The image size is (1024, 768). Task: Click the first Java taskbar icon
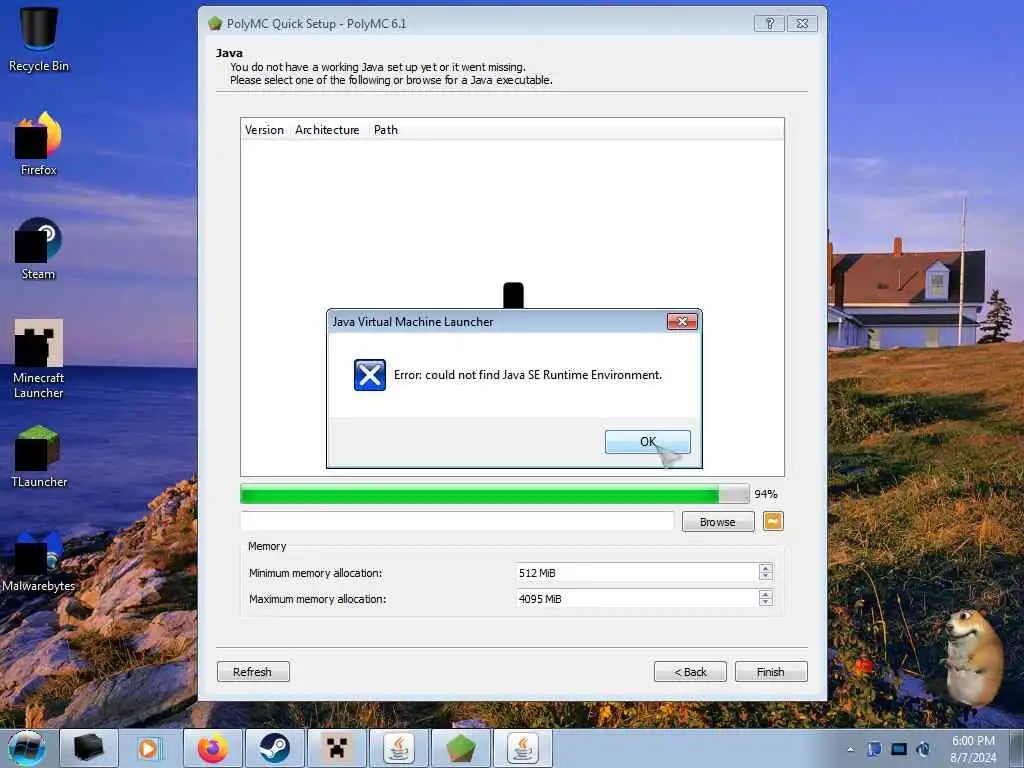tap(399, 748)
